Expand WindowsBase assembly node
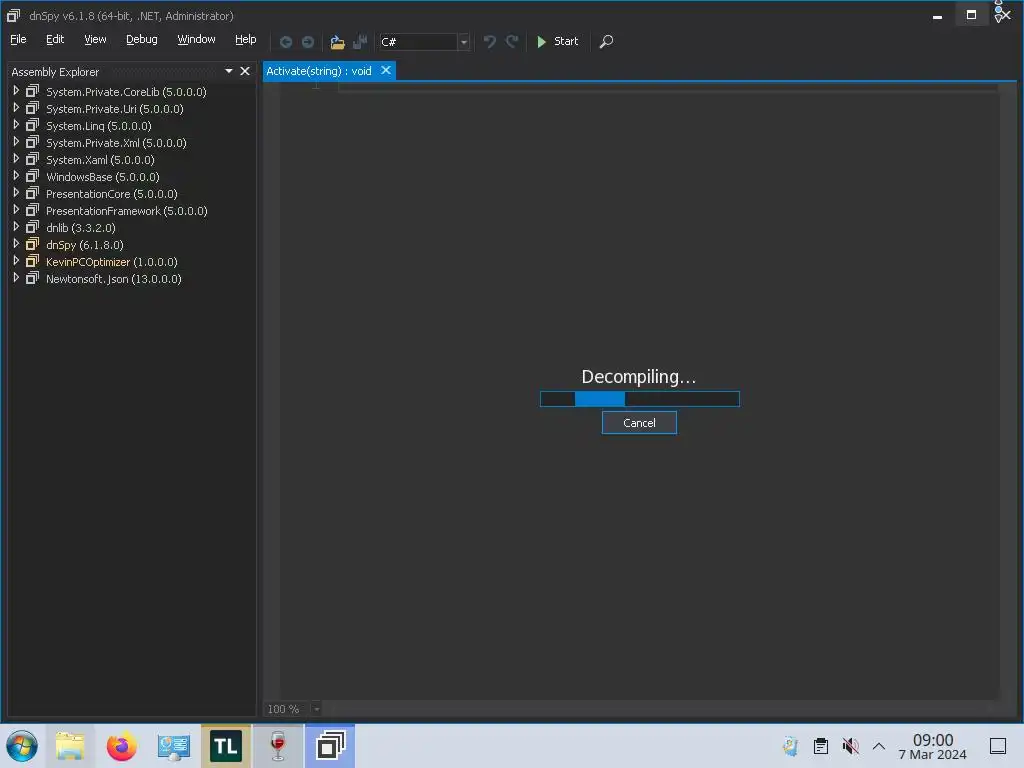Image resolution: width=1024 pixels, height=768 pixels. pos(16,176)
